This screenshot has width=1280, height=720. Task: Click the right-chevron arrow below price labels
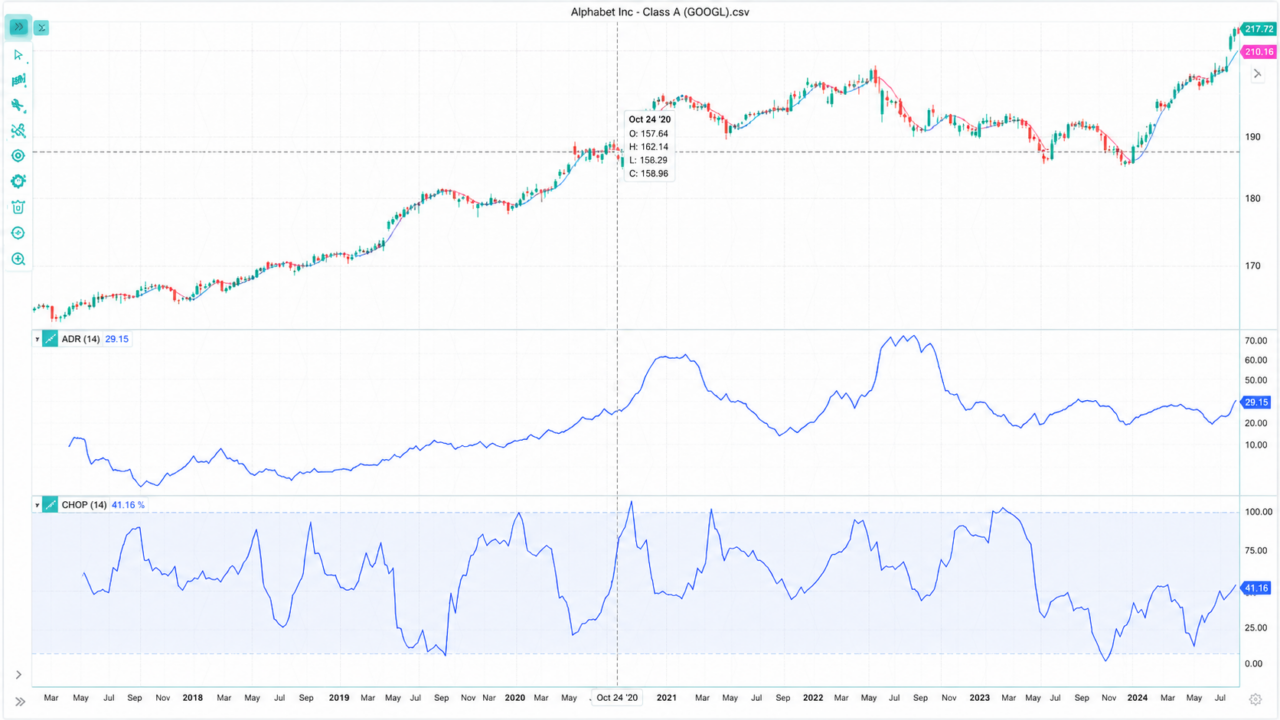[1258, 73]
